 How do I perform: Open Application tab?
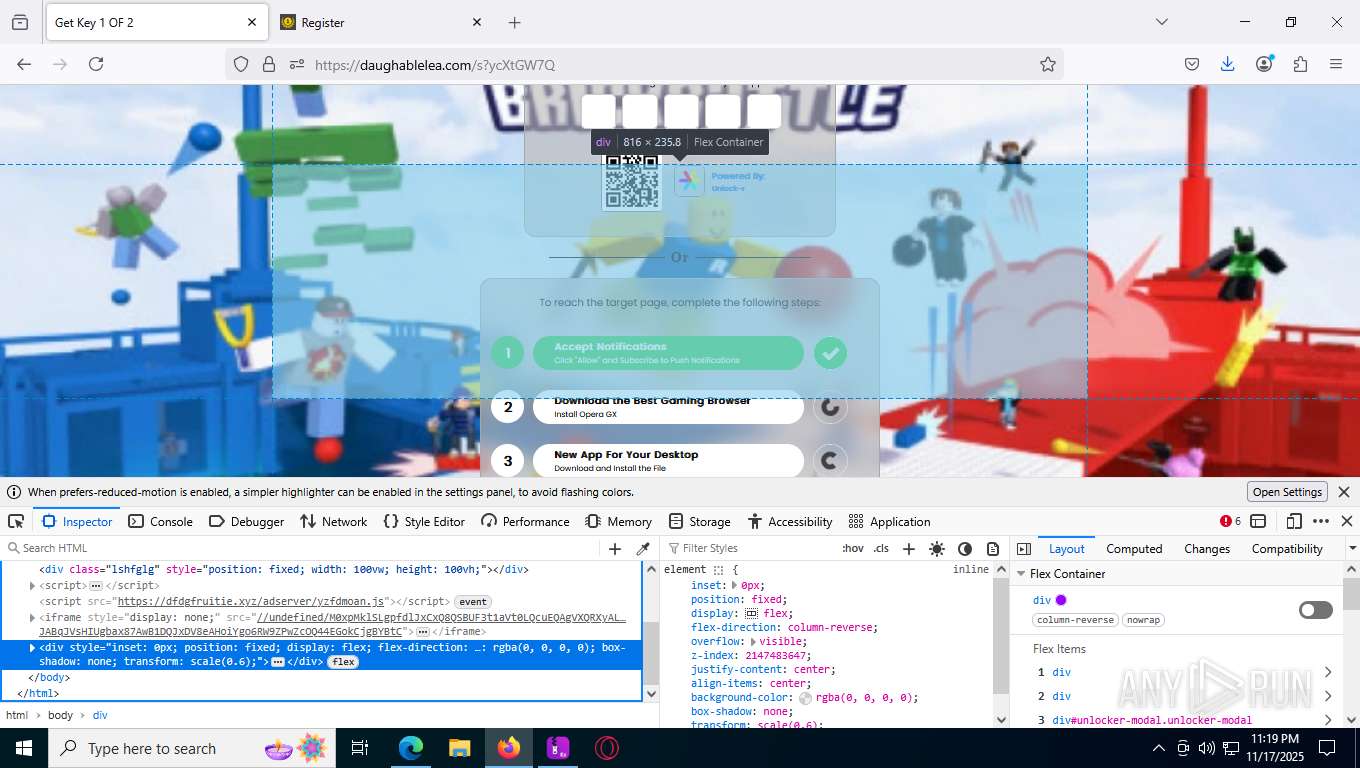click(889, 521)
